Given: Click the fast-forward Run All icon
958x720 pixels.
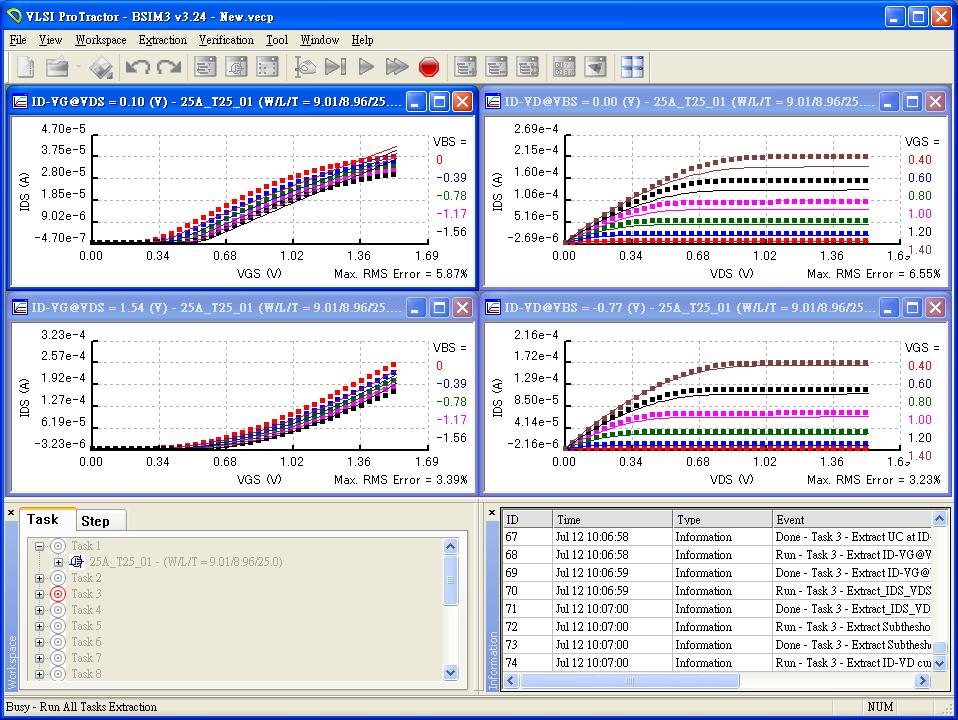Looking at the screenshot, I should [x=397, y=67].
